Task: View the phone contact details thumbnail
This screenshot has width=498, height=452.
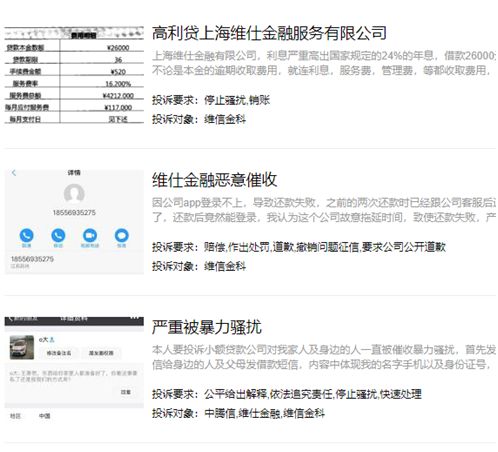Action: pyautogui.click(x=74, y=222)
